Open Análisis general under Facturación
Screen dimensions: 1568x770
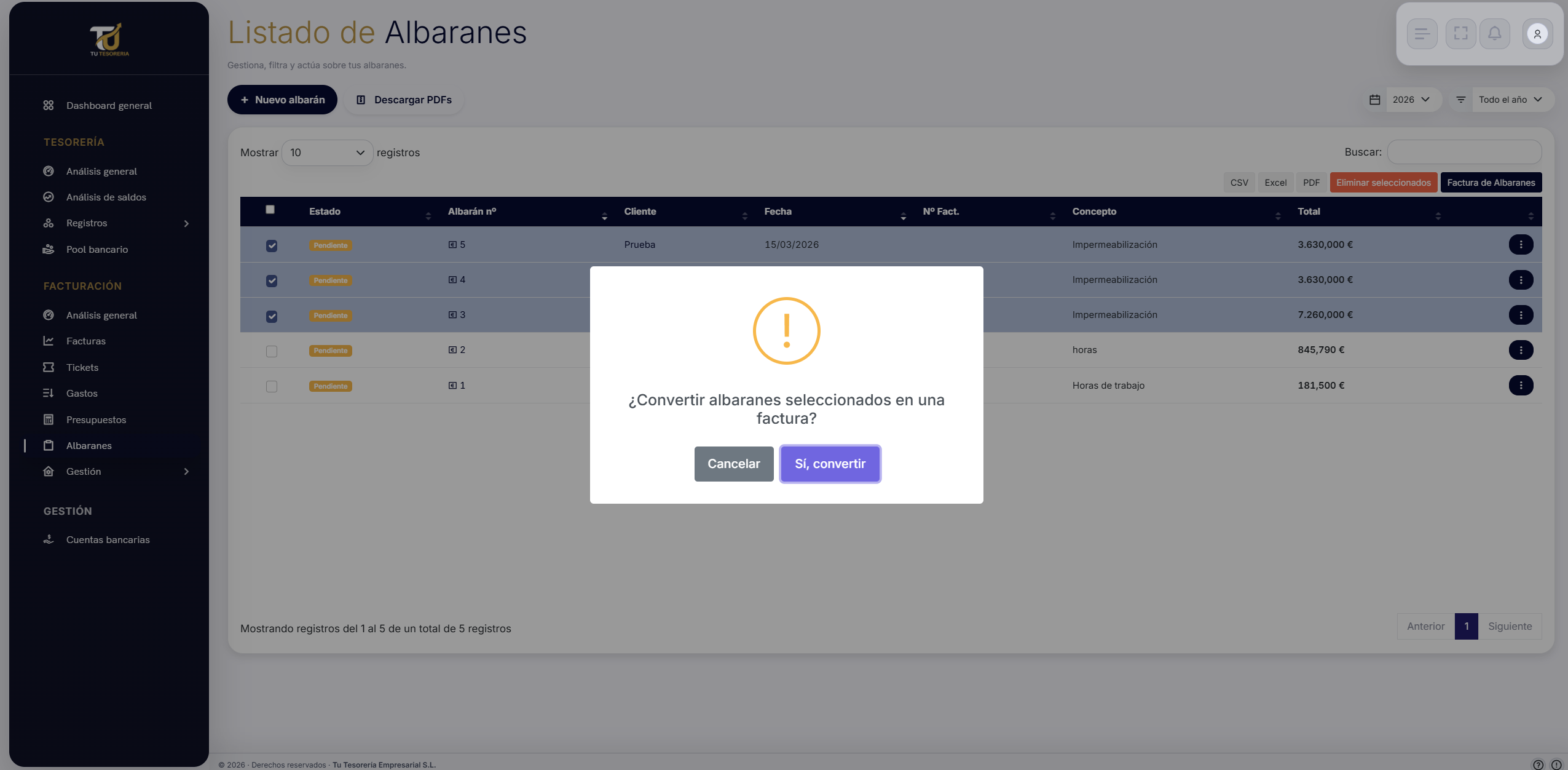[101, 316]
